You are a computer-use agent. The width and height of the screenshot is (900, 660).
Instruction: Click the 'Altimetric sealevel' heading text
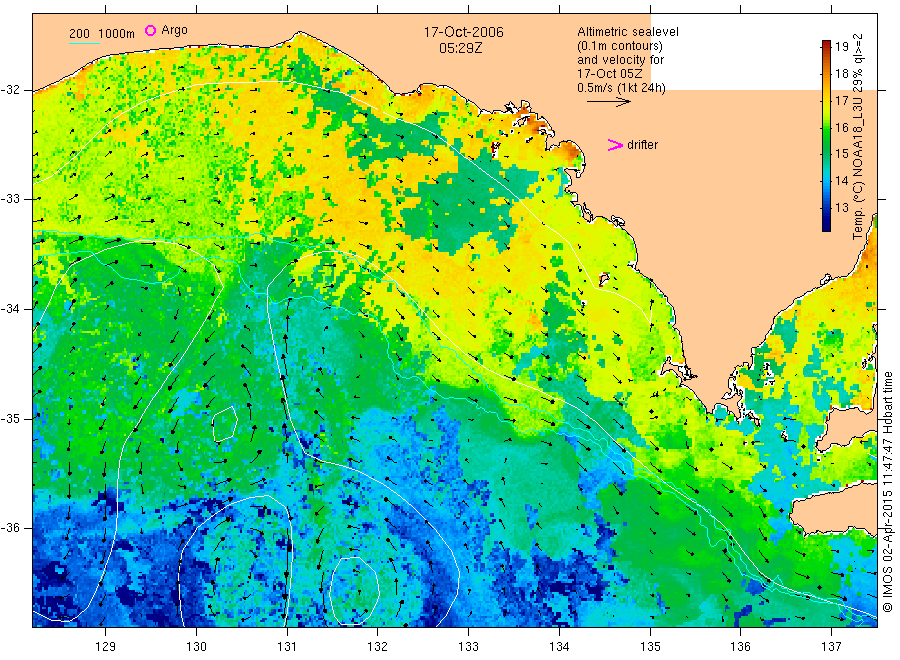tap(627, 32)
